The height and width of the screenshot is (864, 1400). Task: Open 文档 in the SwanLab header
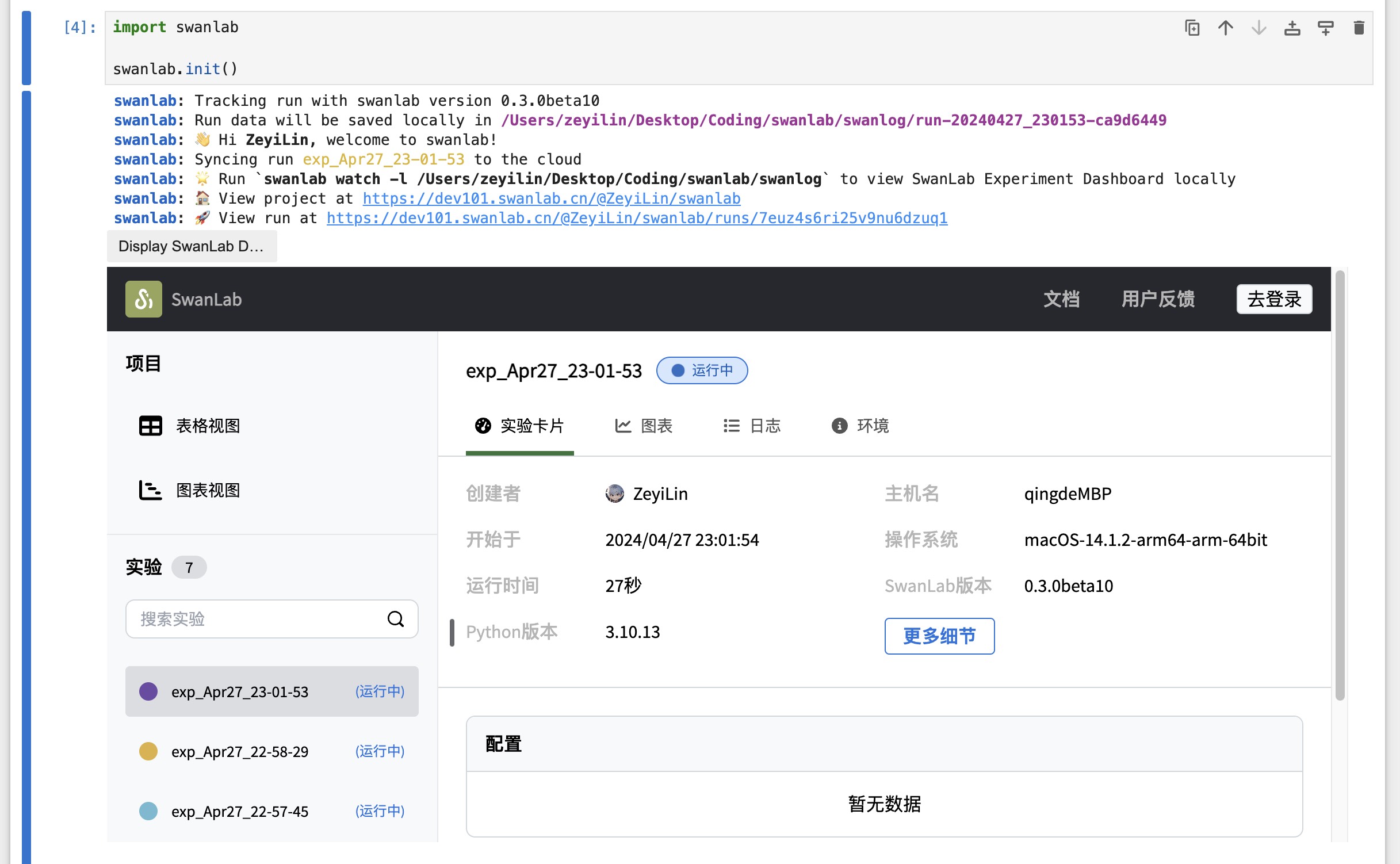point(1061,299)
